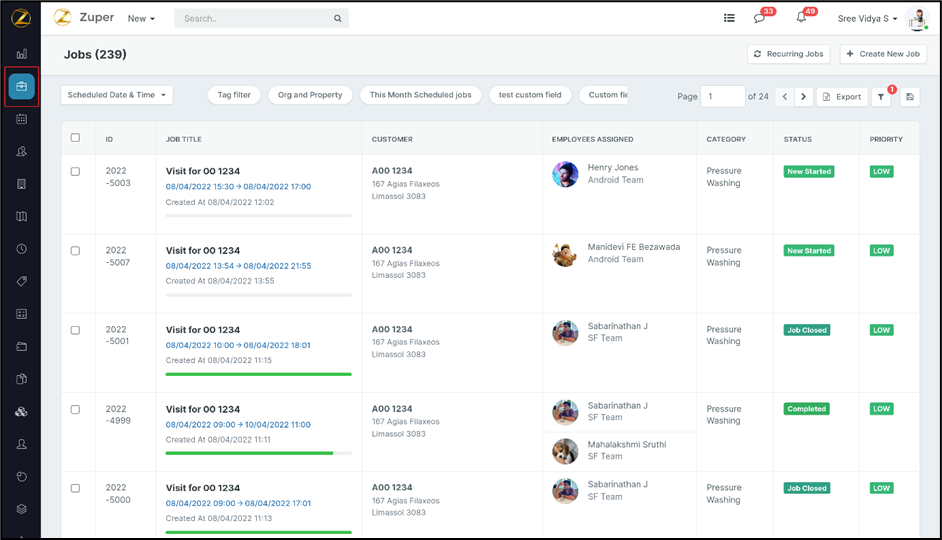This screenshot has width=942, height=540.
Task: Open the dashboard bar chart sidebar icon
Action: click(21, 54)
